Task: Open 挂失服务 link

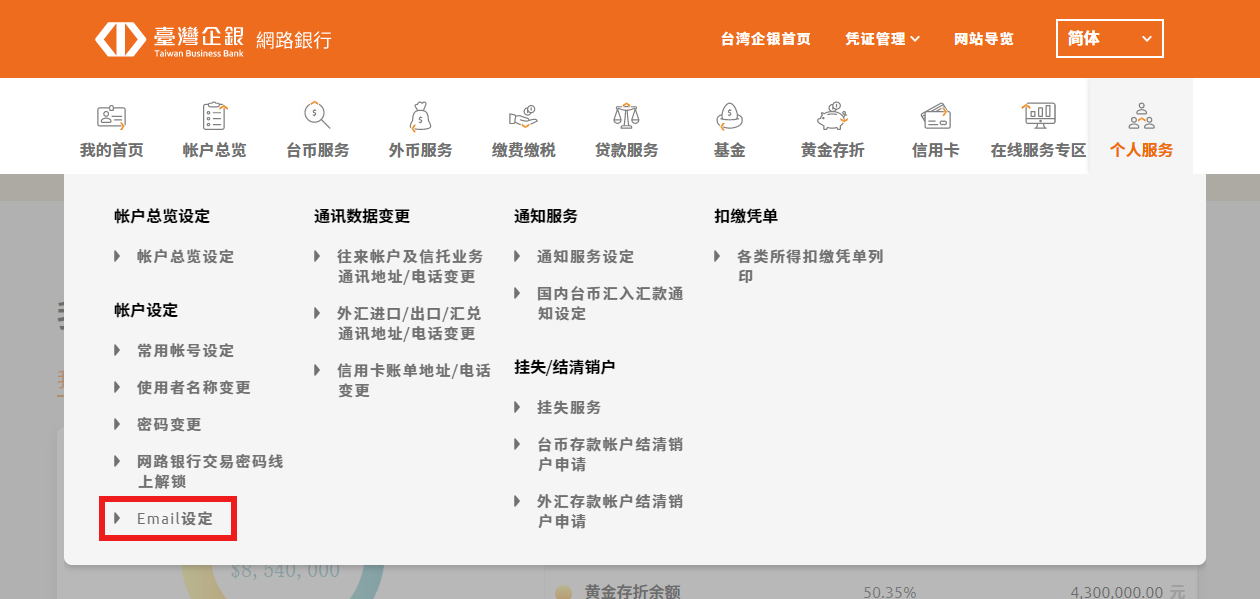Action: click(x=569, y=408)
